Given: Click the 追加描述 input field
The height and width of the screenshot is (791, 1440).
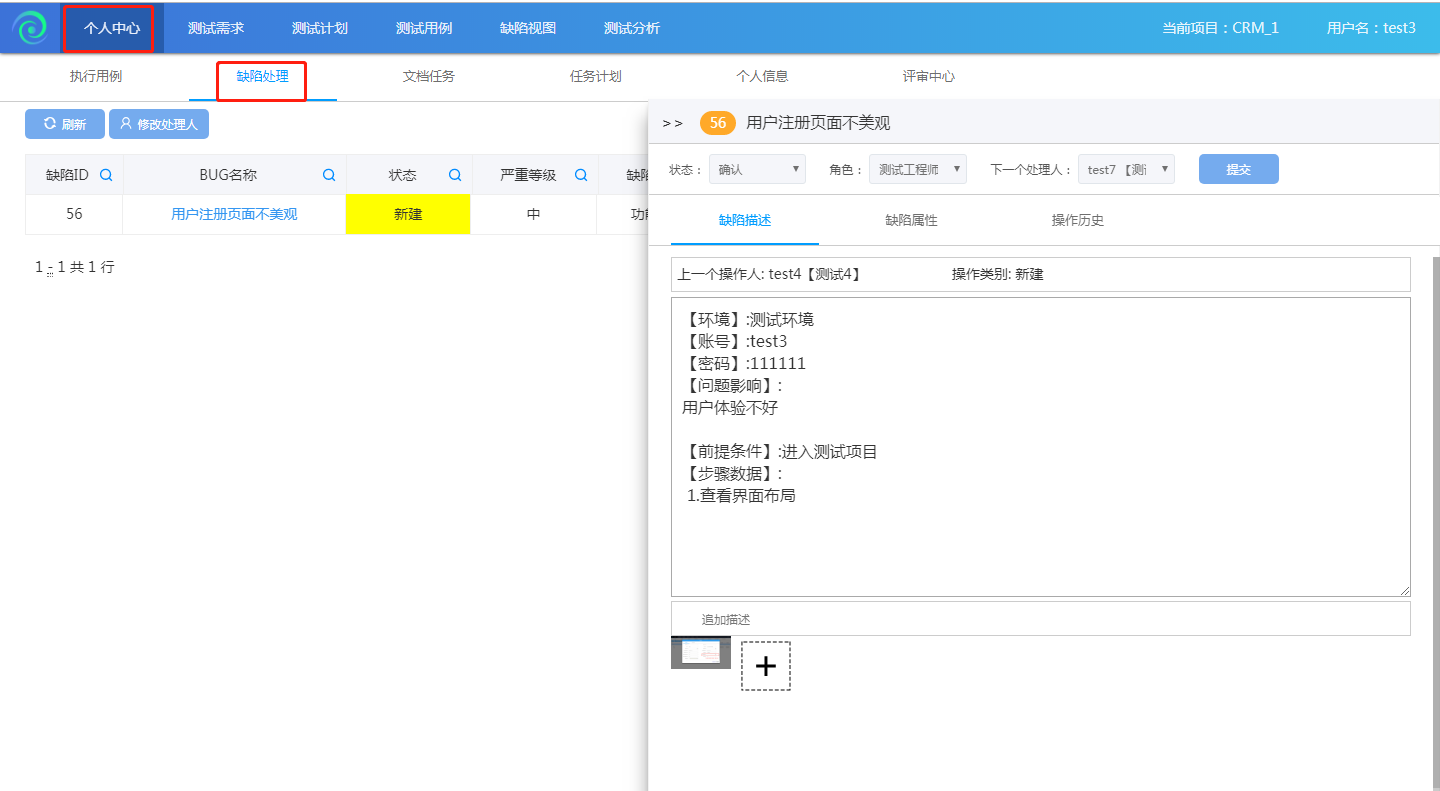Looking at the screenshot, I should click(1040, 619).
